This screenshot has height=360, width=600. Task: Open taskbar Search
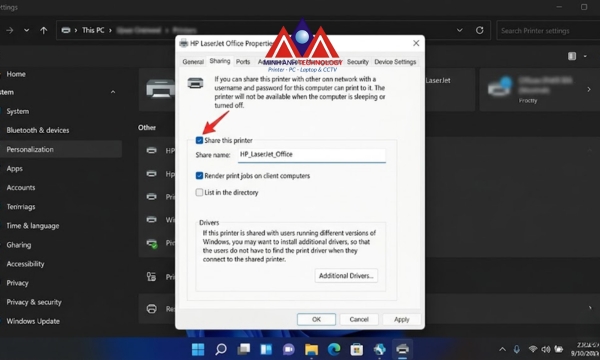click(x=221, y=349)
